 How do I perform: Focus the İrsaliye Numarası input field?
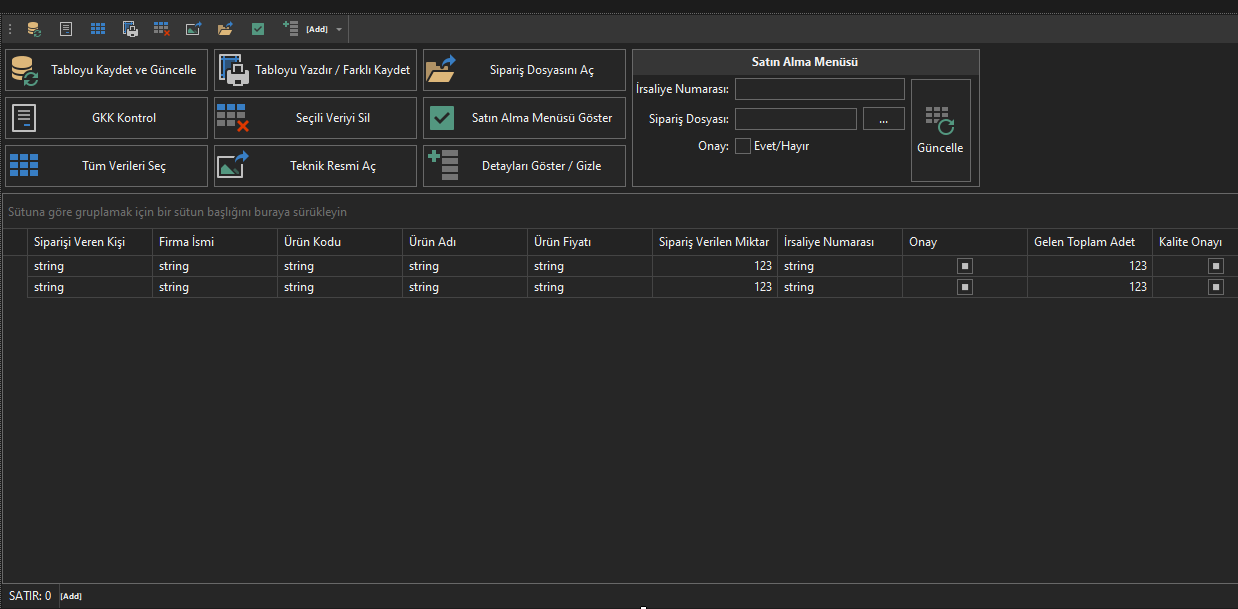point(820,89)
